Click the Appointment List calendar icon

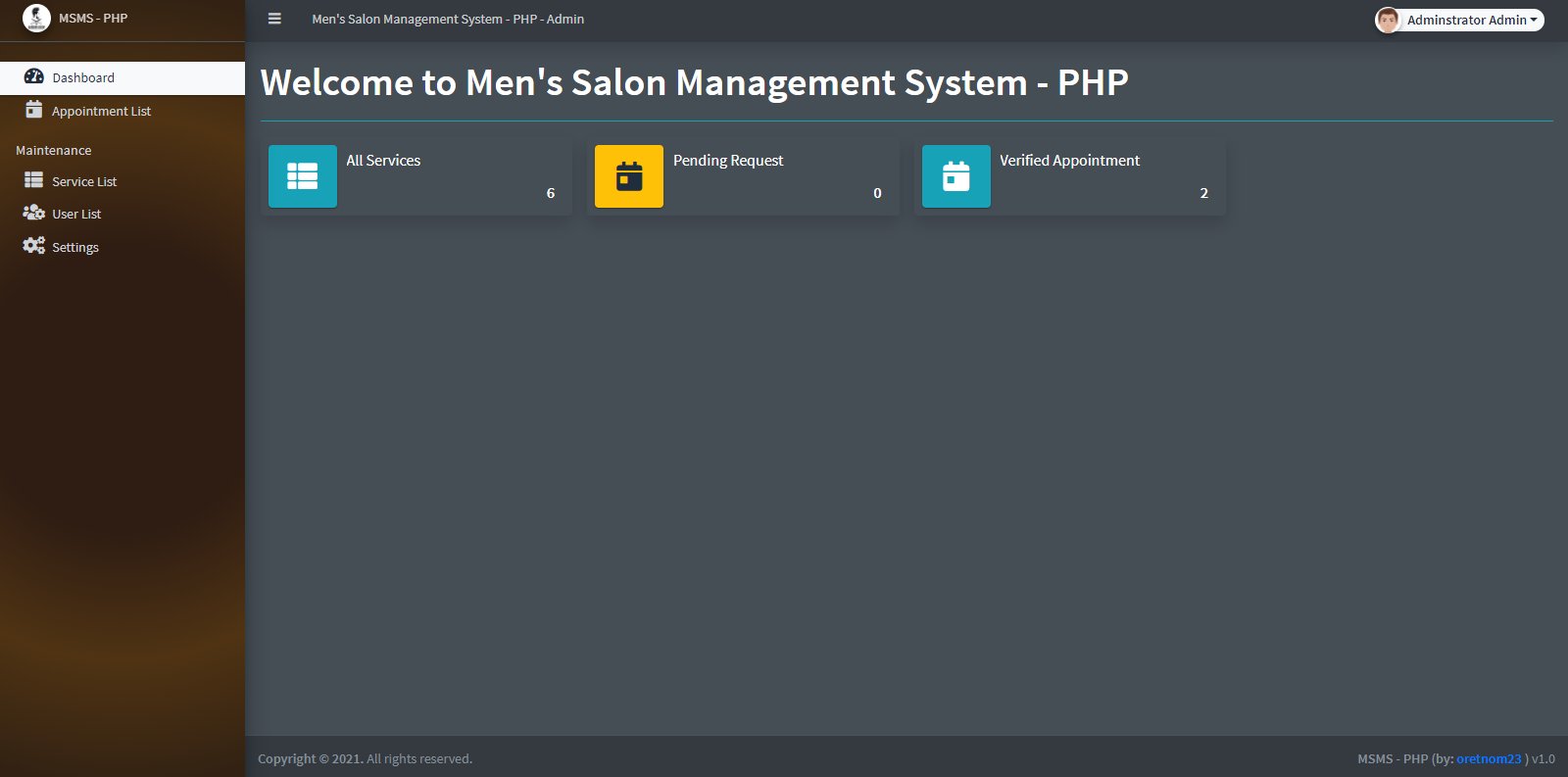(x=34, y=109)
